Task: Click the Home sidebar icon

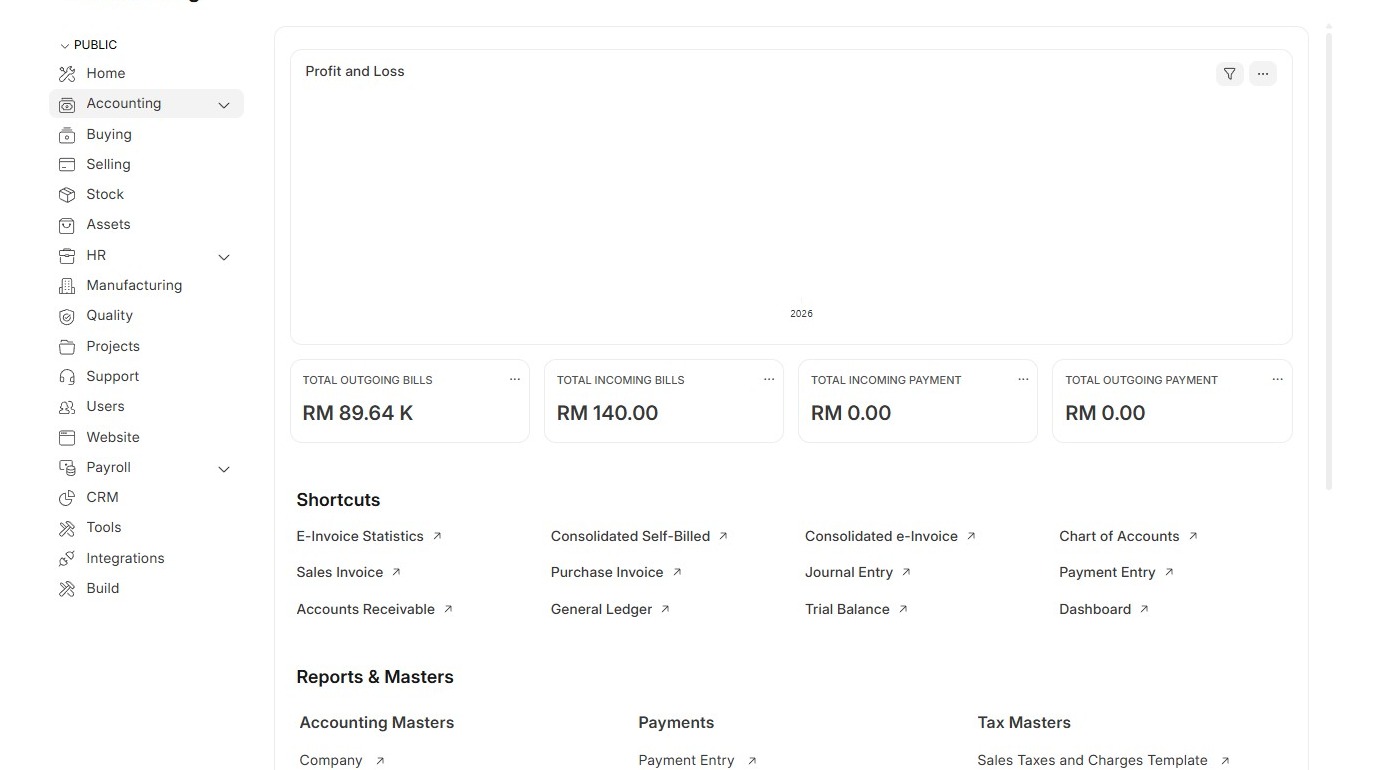Action: pyautogui.click(x=67, y=74)
